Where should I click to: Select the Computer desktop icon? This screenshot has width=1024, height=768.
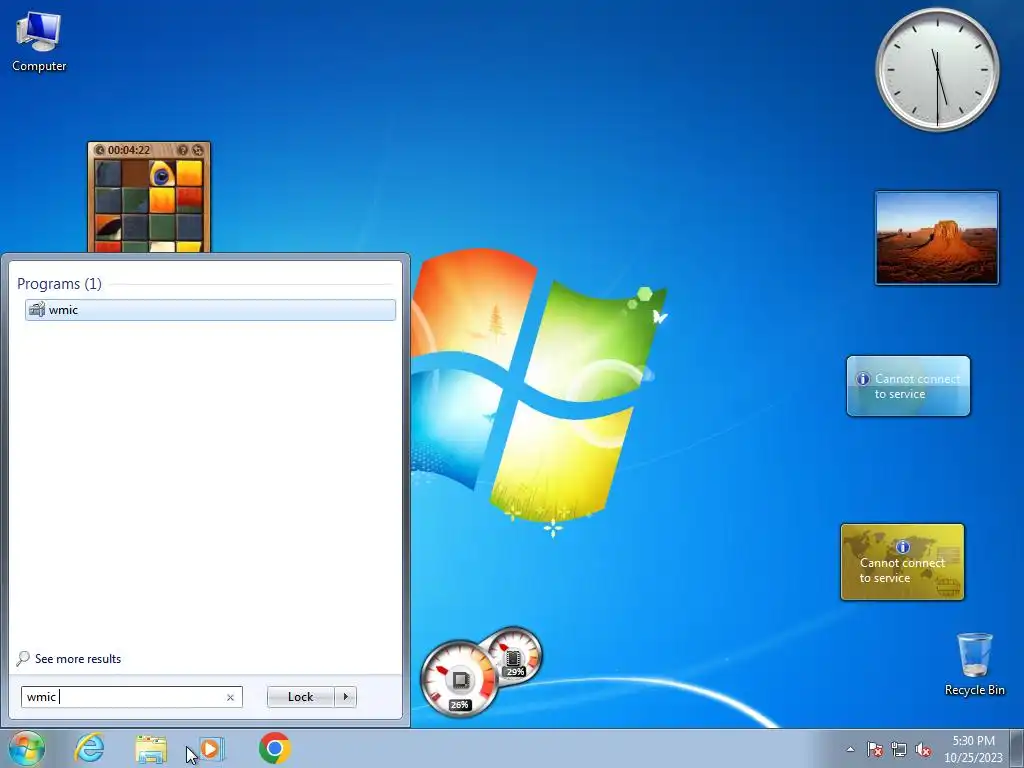click(39, 40)
